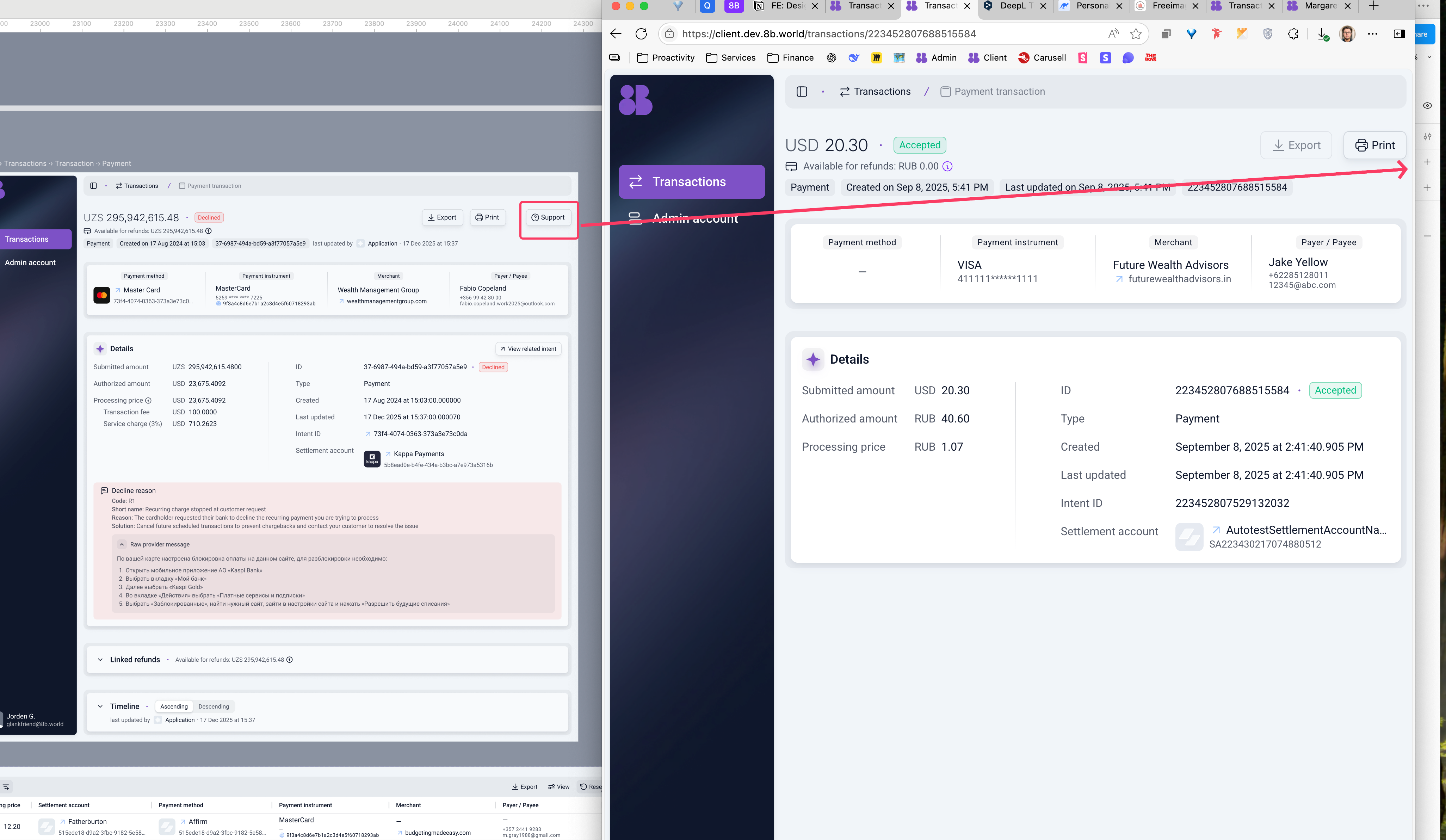The image size is (1446, 840).
Task: Collapse the Raw provider message block
Action: pyautogui.click(x=122, y=544)
